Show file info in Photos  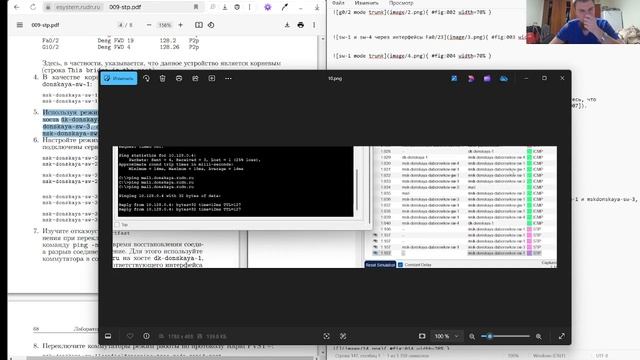pos(146,336)
